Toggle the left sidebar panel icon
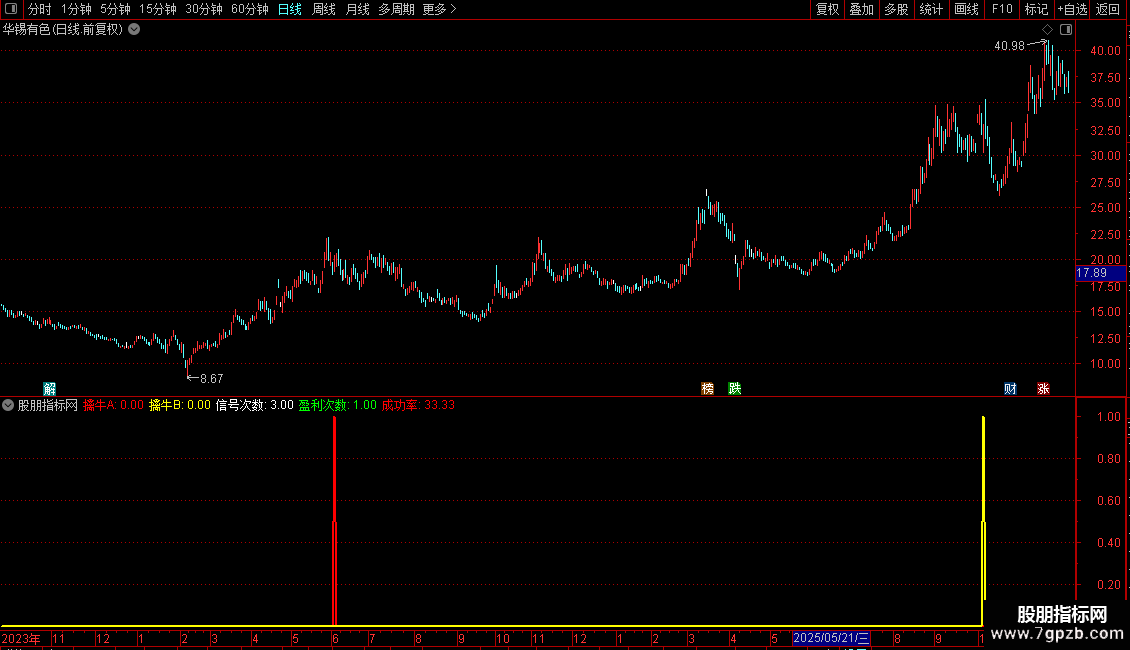Screen dimensions: 1130x650 11,9
